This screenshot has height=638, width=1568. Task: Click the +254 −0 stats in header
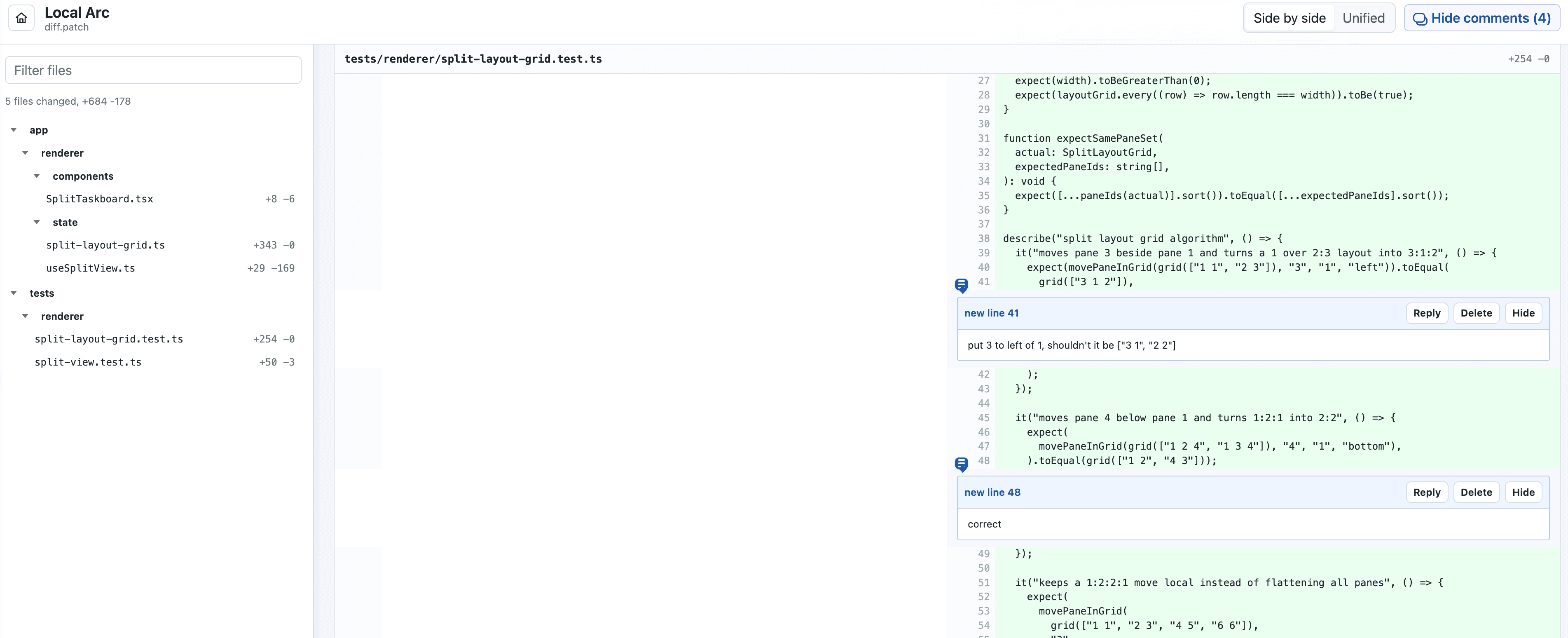click(x=1528, y=59)
